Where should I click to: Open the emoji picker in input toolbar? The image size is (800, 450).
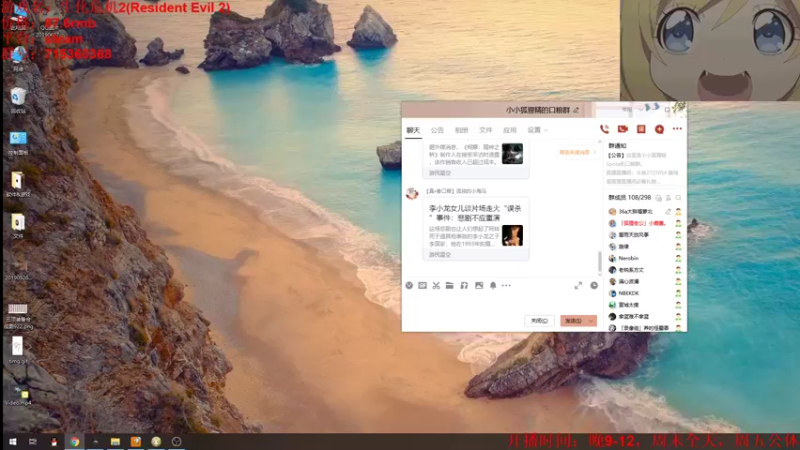[409, 285]
